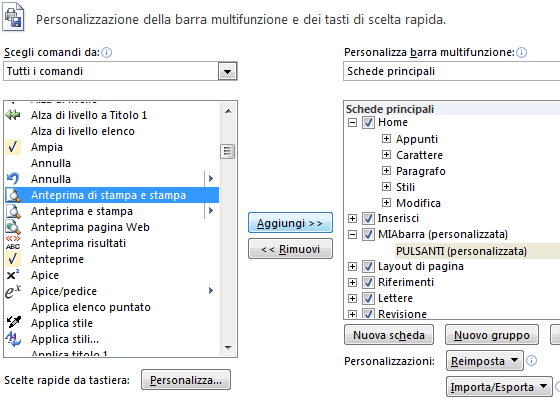Viewport: 560px width, 400px height.
Task: Click the command list scrollbar thumb
Action: (x=228, y=151)
